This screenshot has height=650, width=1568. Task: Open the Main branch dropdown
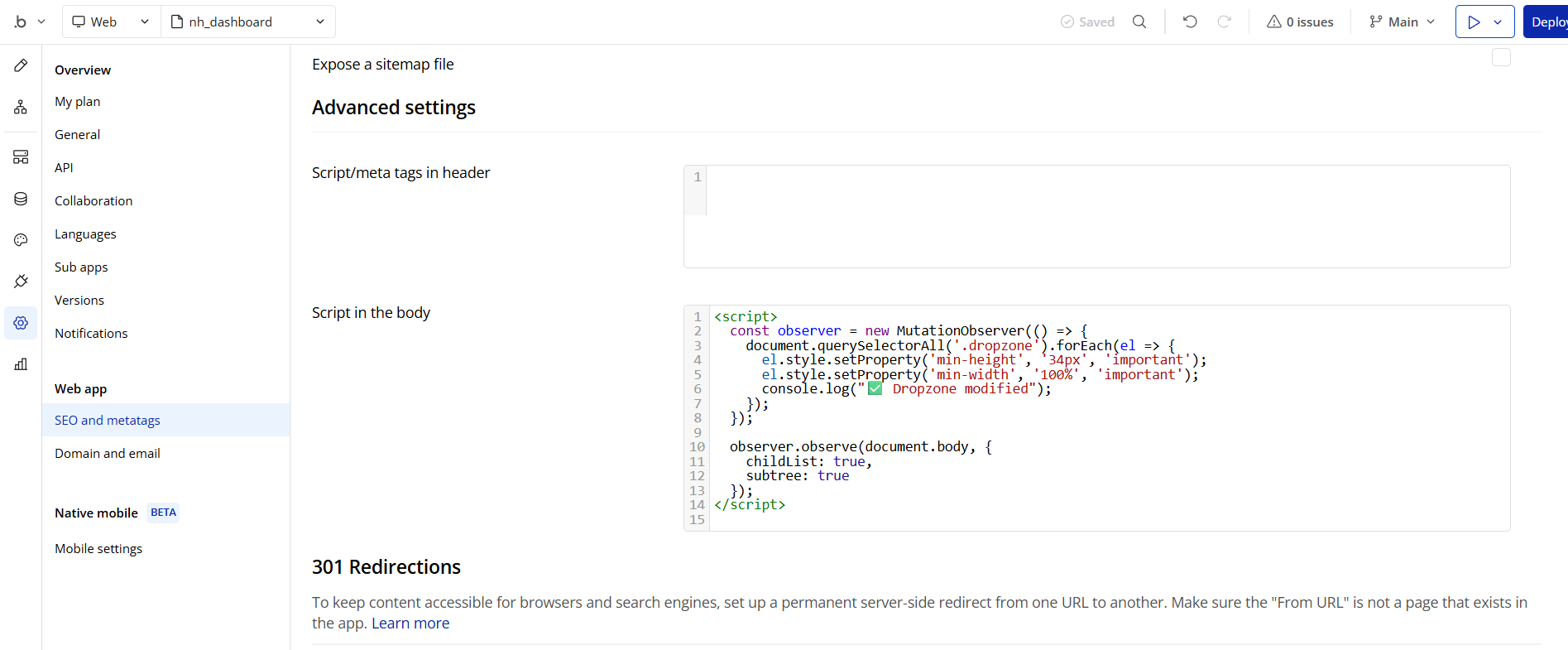(x=1402, y=22)
